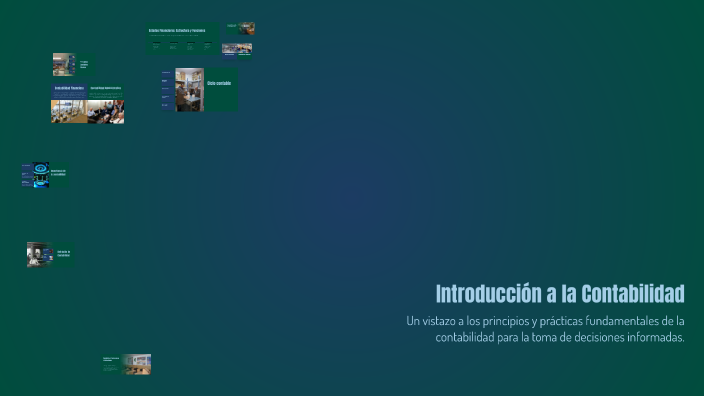Image resolution: width=704 pixels, height=396 pixels.
Task: Select the 'Contabilidad Administrativa' heading block
Action: pos(106,92)
